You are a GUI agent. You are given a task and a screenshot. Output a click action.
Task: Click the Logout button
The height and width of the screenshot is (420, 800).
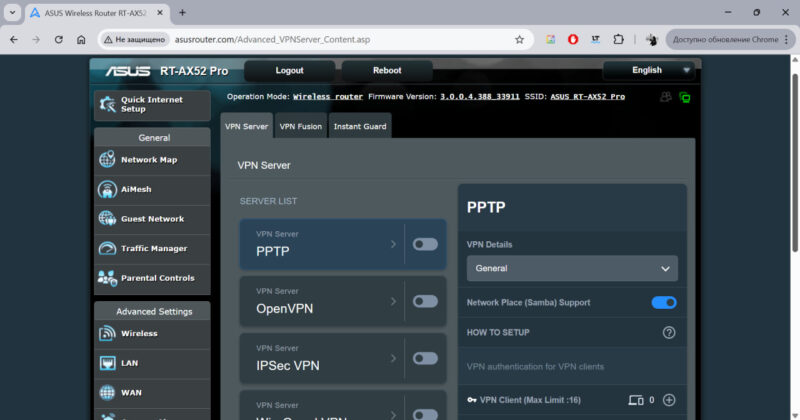289,70
